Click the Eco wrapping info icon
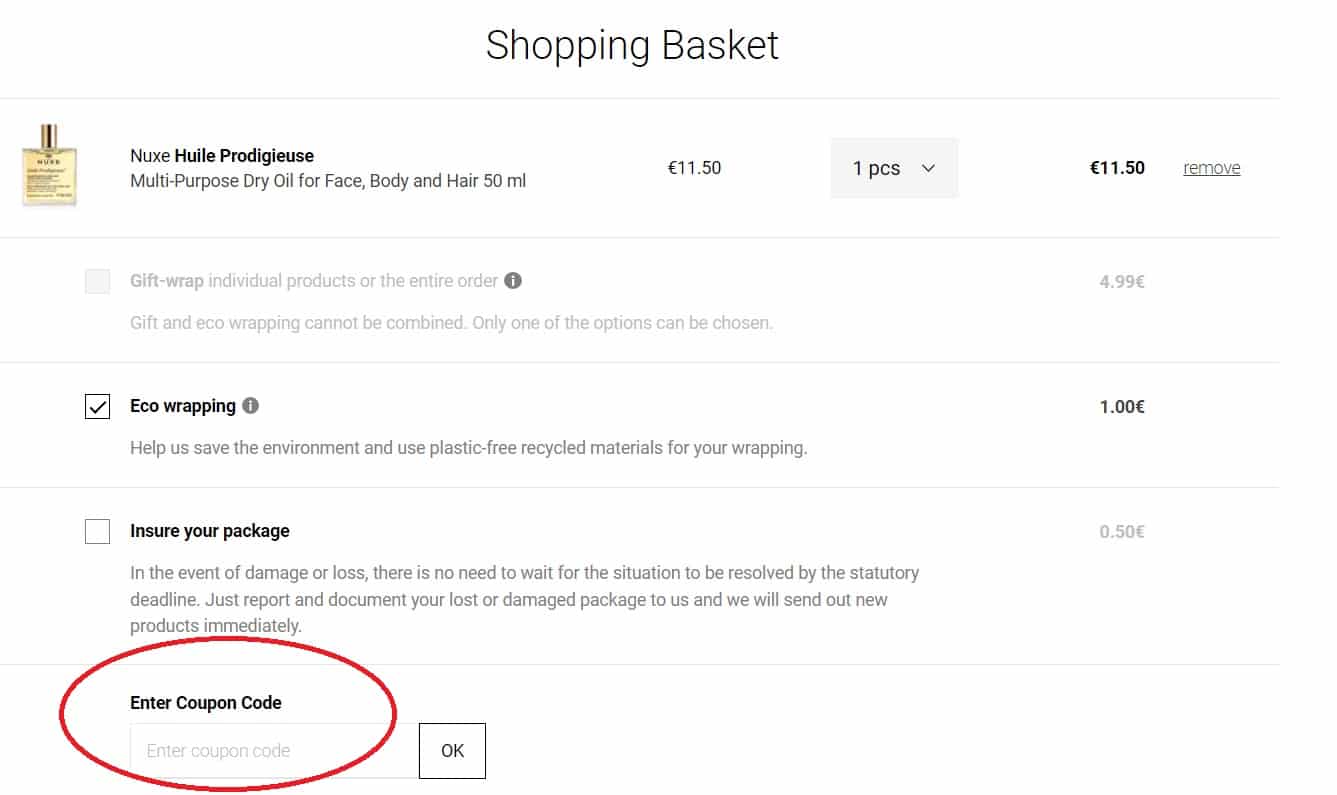This screenshot has height=795, width=1337. pos(251,405)
